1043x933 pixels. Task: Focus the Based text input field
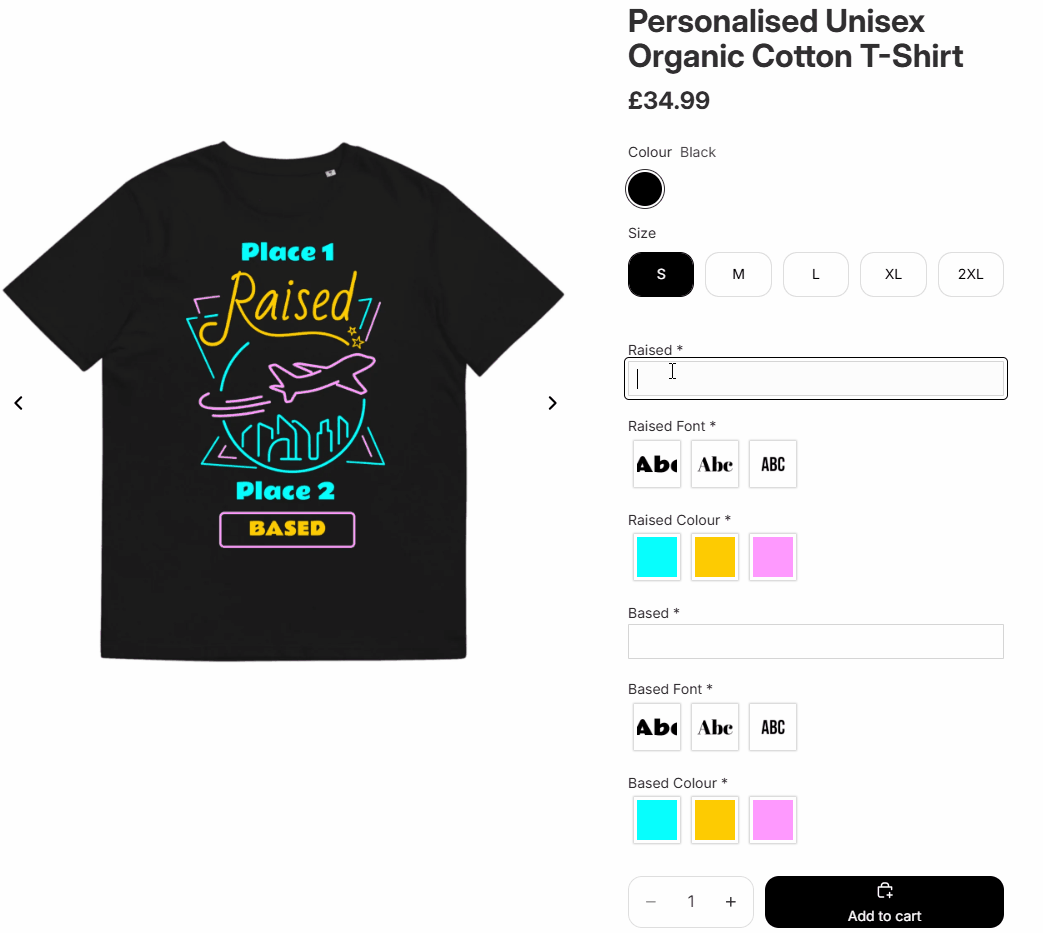click(x=816, y=641)
